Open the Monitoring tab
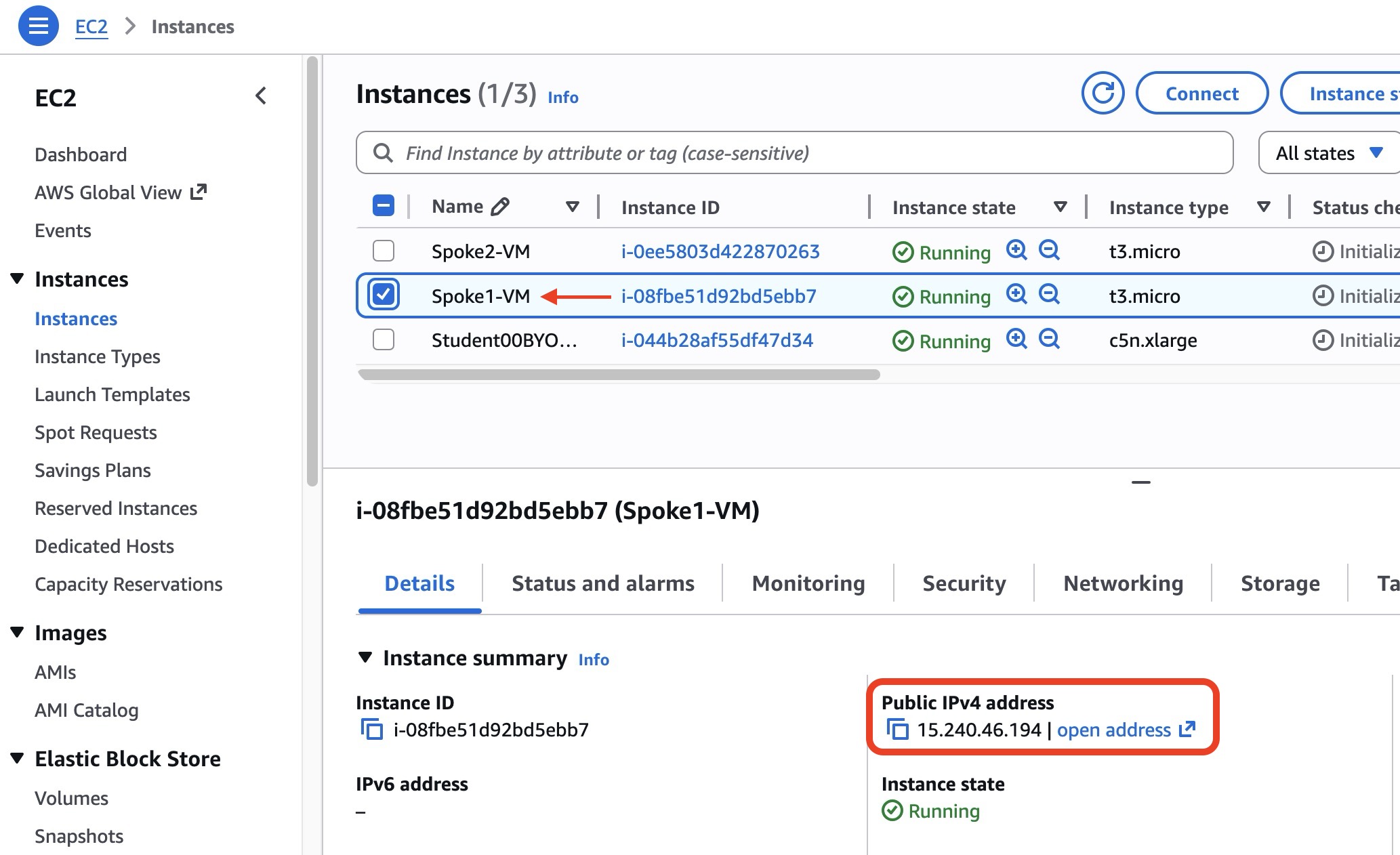Screen dimensions: 1400x855 click(808, 583)
